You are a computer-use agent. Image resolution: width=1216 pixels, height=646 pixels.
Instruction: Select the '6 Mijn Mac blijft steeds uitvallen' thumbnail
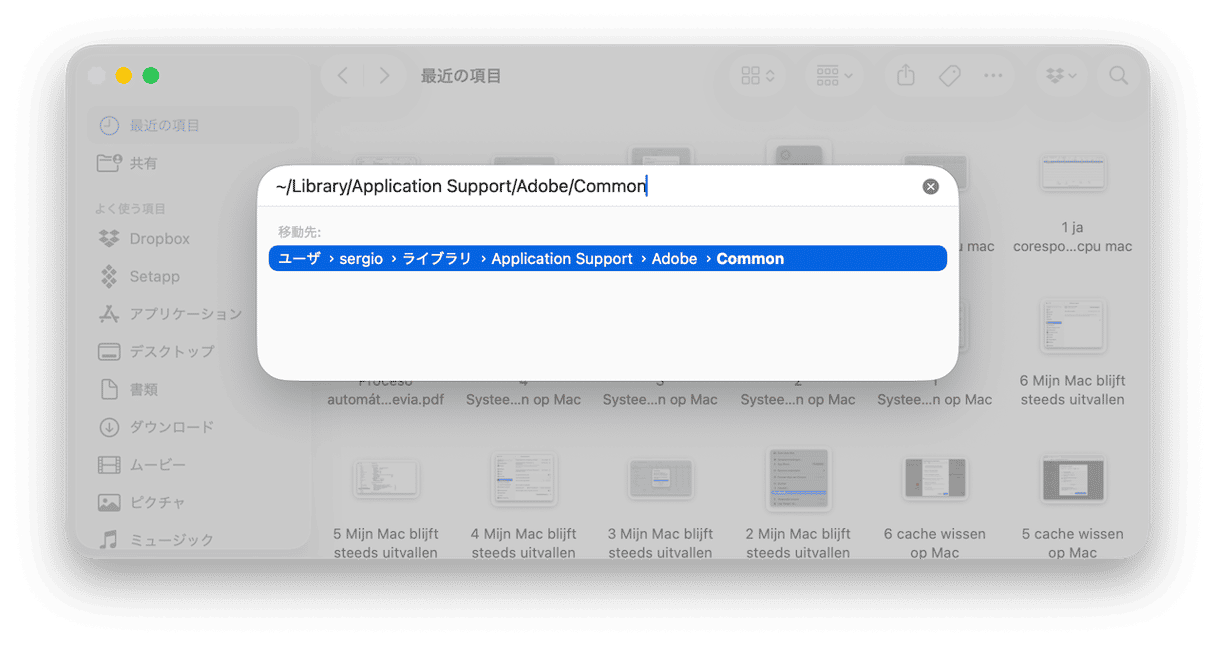point(1072,325)
